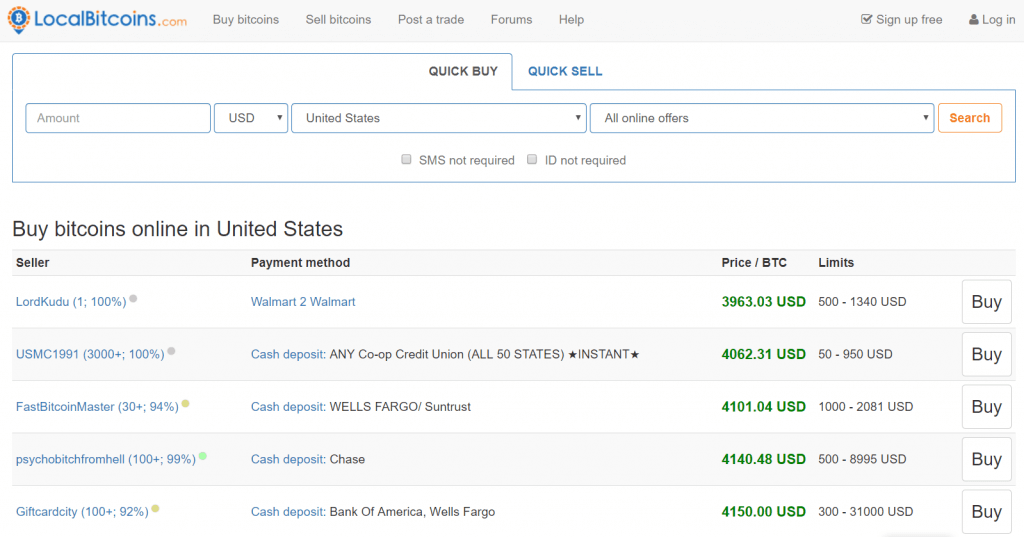Click the Seller column header
1024x537 pixels.
[x=33, y=263]
